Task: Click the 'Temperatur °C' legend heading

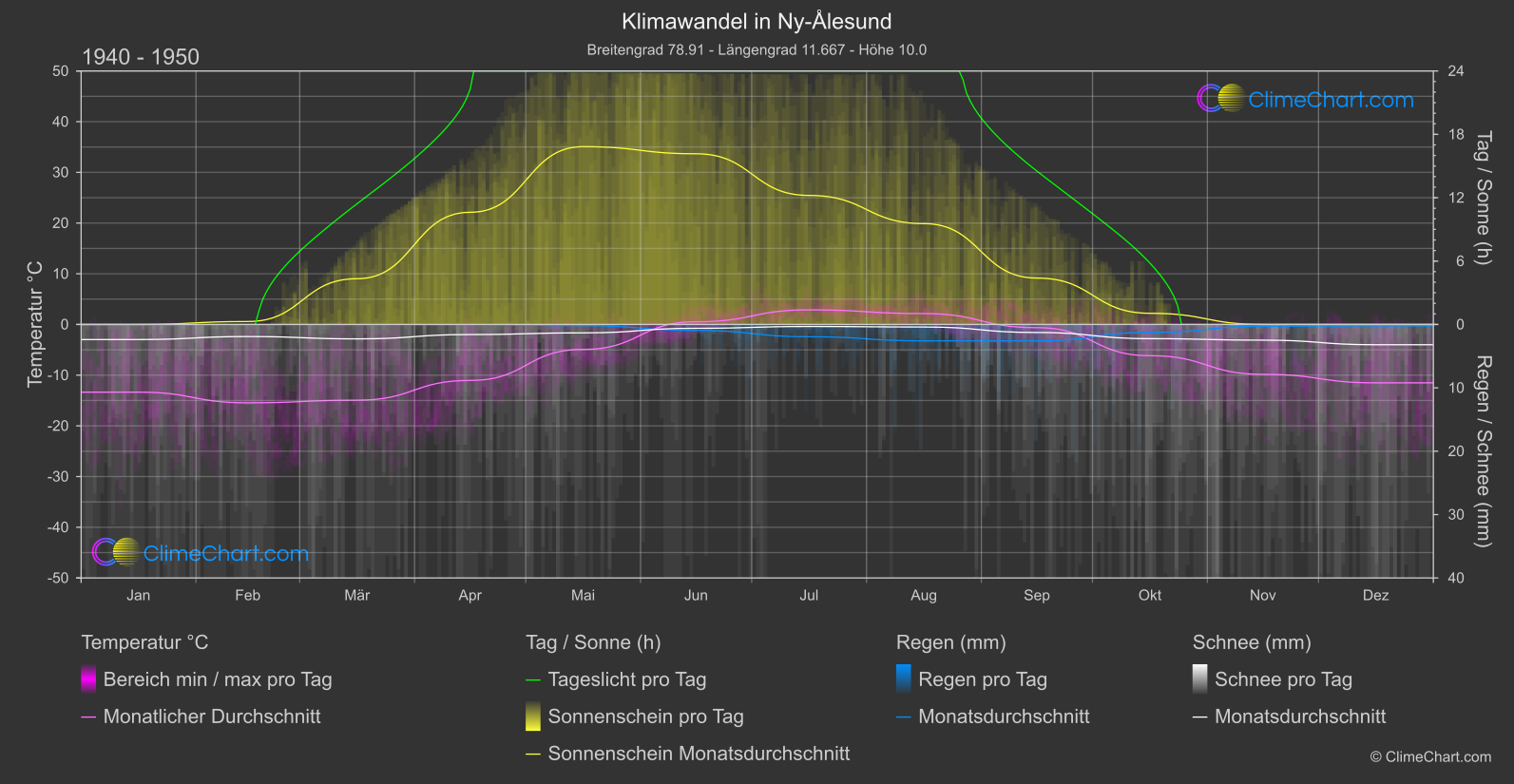Action: (144, 642)
